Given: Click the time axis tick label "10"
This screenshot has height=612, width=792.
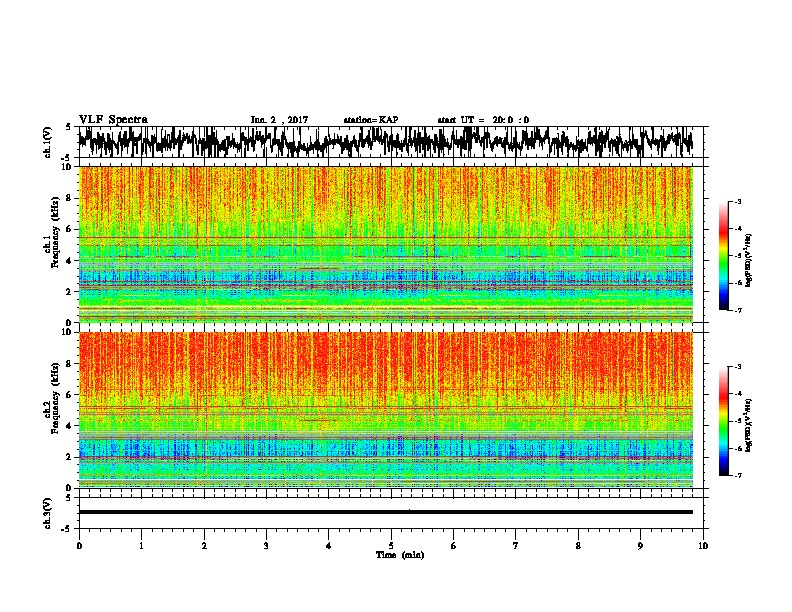Looking at the screenshot, I should [x=703, y=546].
